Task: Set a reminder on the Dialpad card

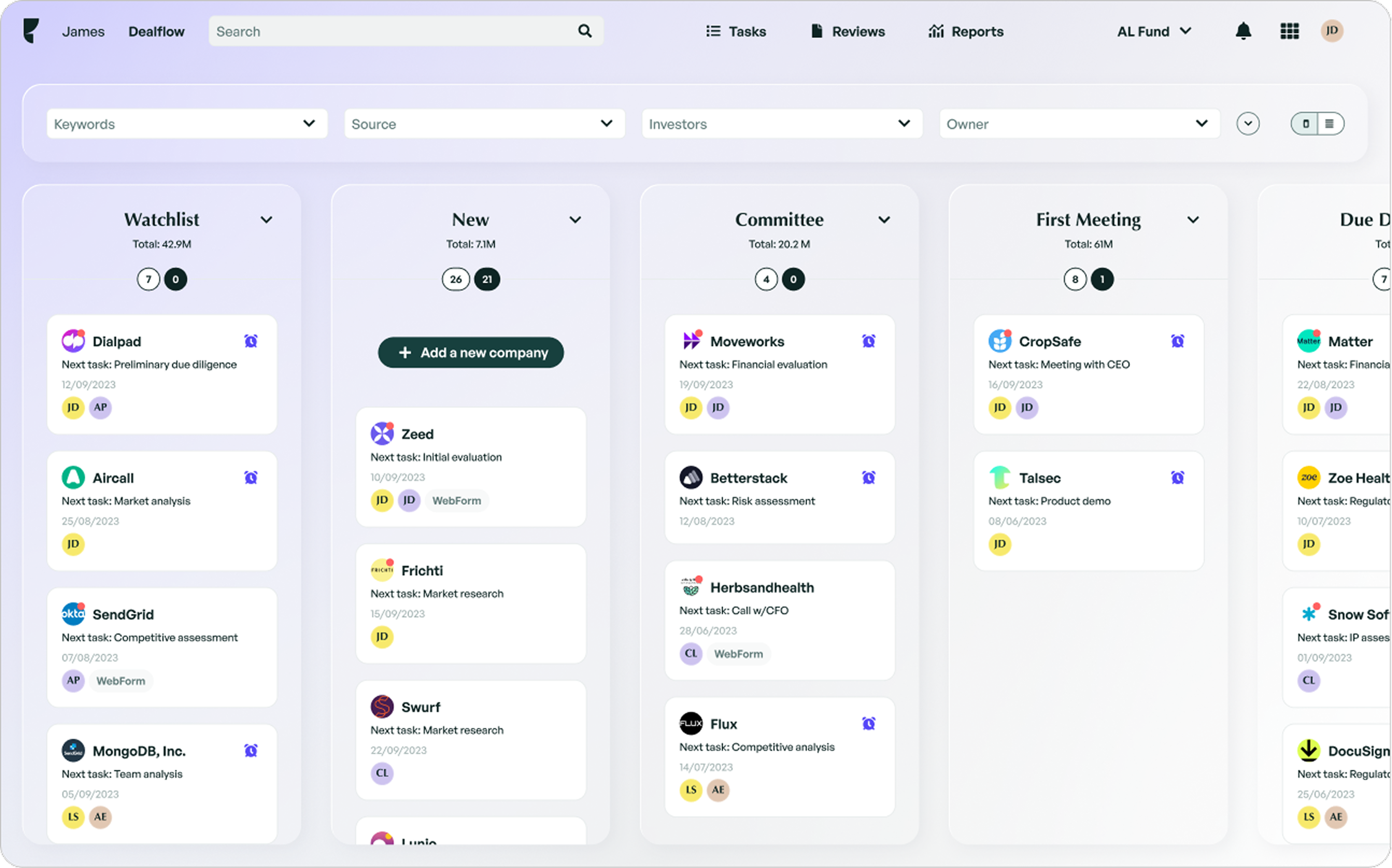Action: click(251, 340)
